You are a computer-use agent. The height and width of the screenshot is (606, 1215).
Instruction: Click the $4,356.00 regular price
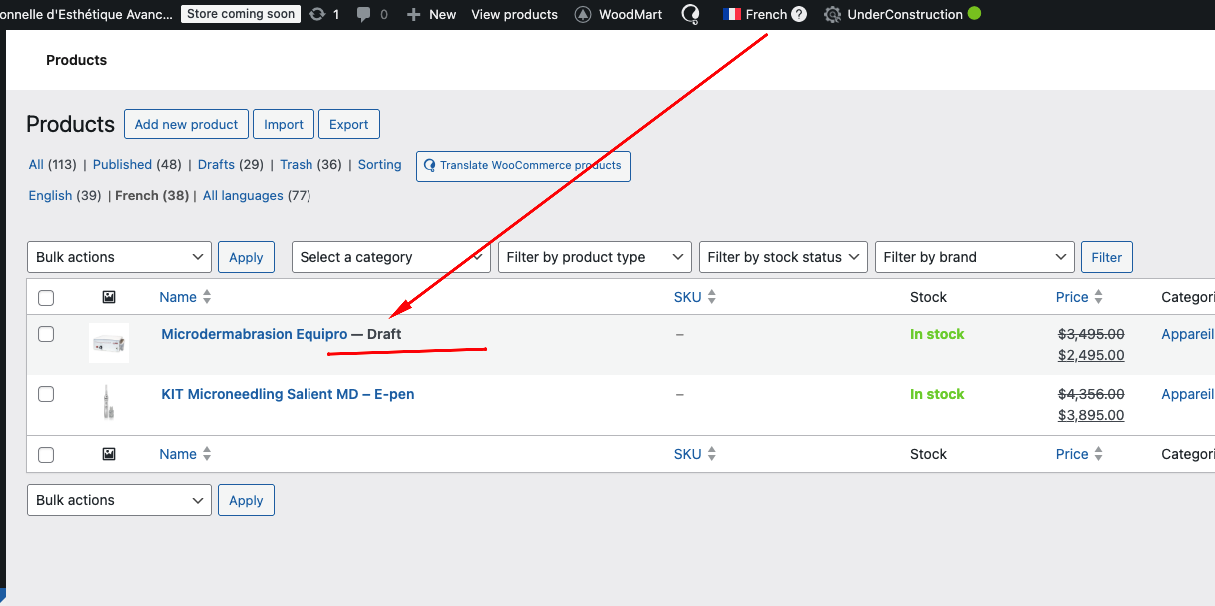1091,394
